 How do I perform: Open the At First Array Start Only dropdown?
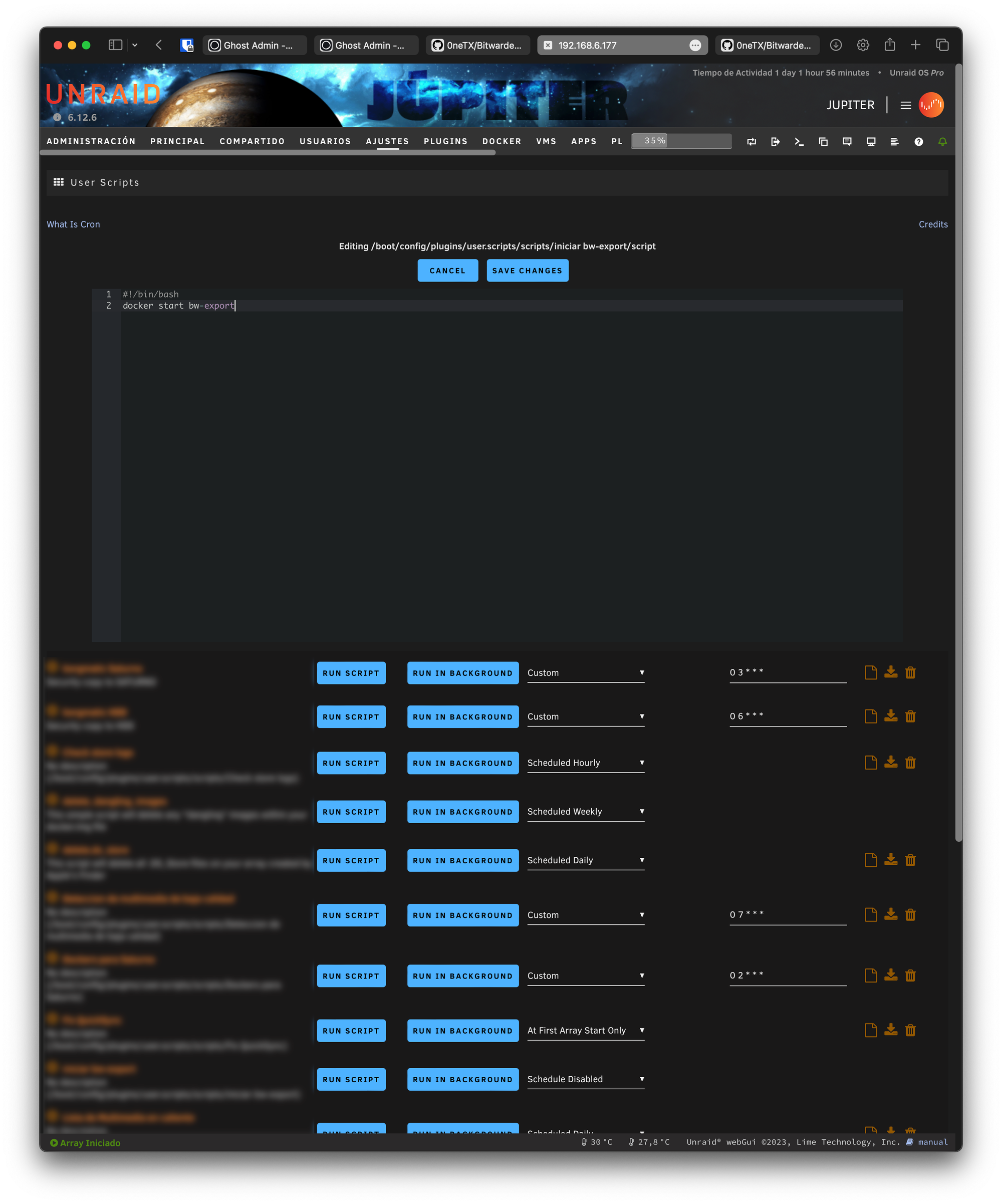[586, 1031]
